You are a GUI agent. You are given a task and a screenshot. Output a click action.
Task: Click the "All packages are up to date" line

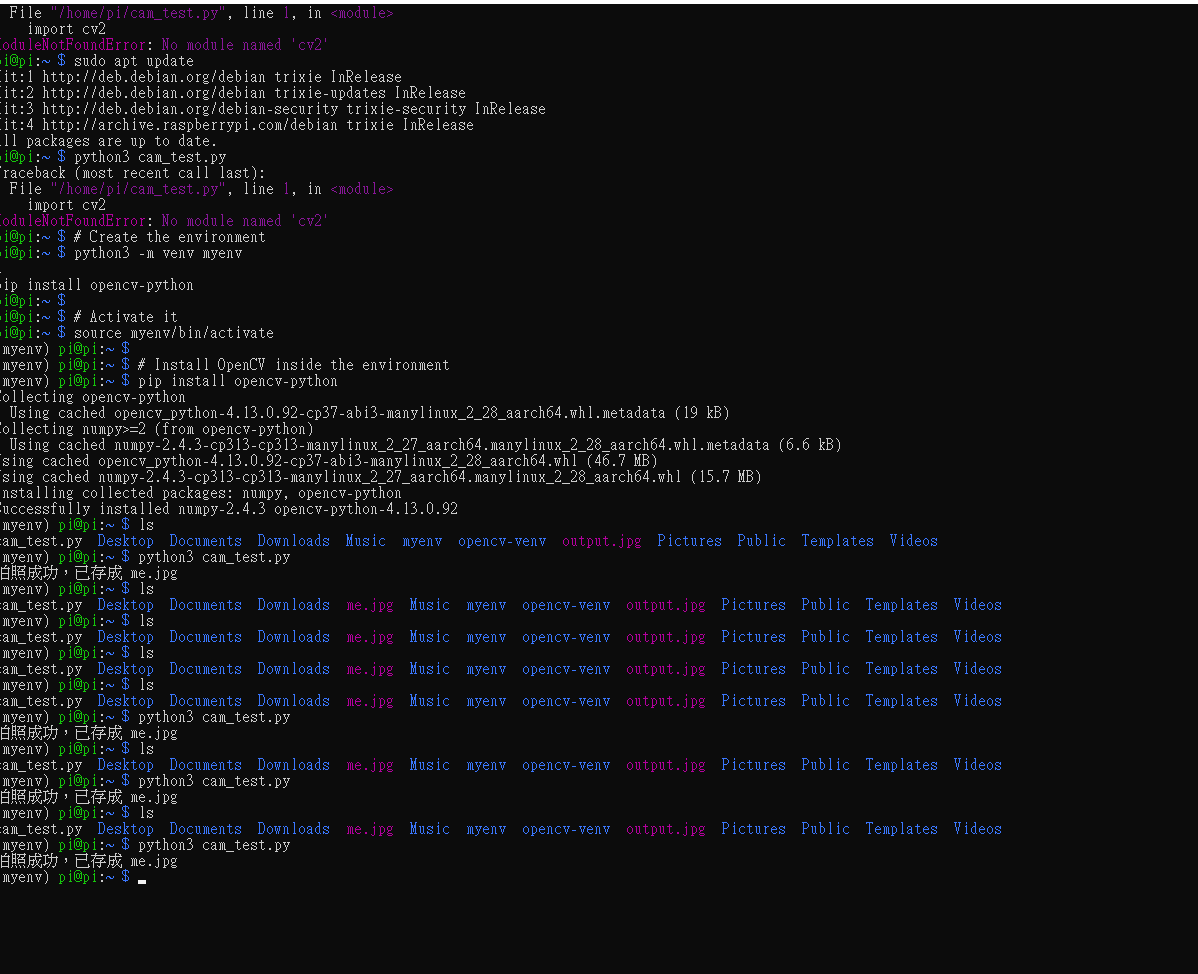pos(108,141)
